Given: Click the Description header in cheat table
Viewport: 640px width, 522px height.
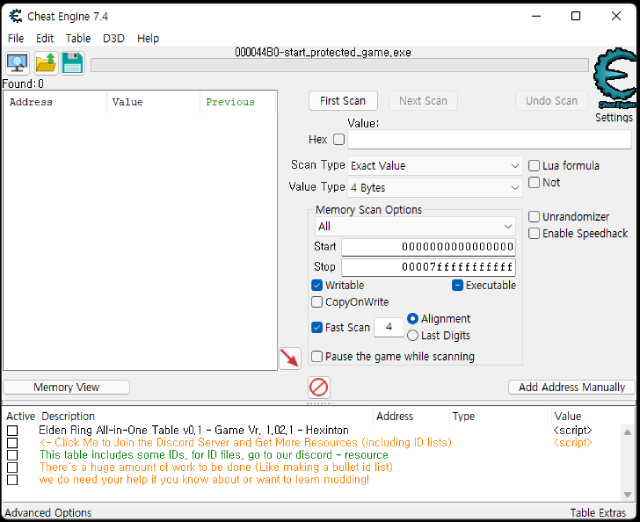Looking at the screenshot, I should pyautogui.click(x=206, y=416).
